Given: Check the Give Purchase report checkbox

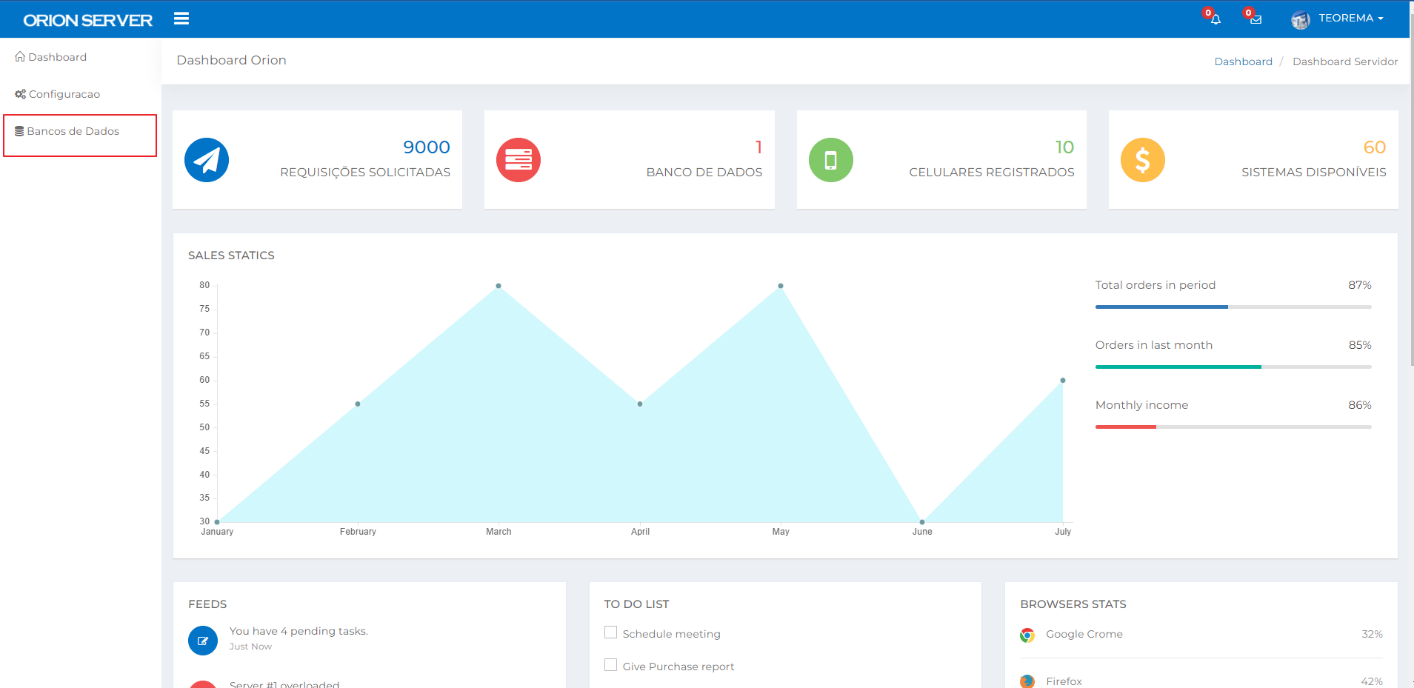Looking at the screenshot, I should click(x=610, y=665).
